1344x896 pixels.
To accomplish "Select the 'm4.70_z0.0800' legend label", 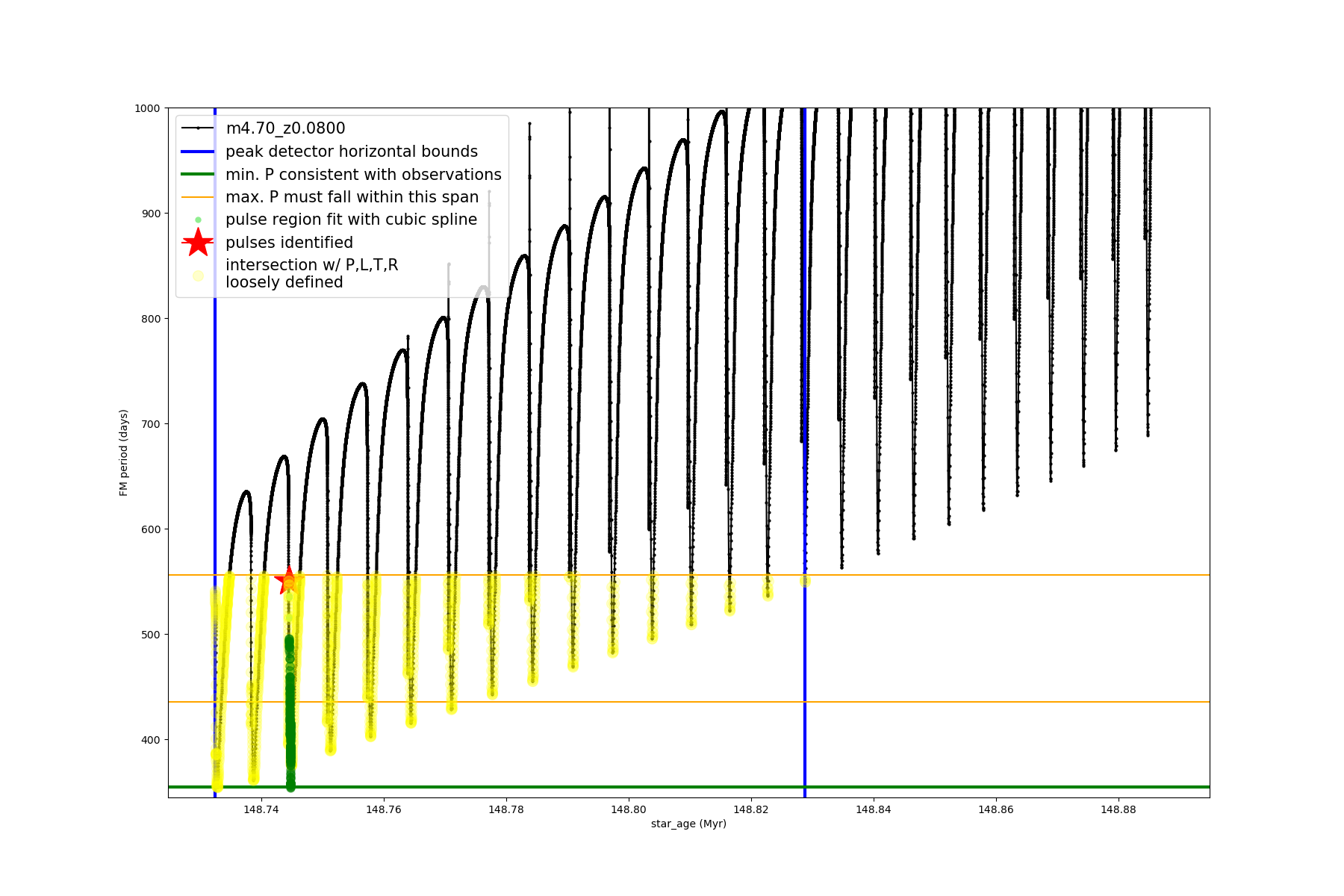I will click(x=285, y=128).
